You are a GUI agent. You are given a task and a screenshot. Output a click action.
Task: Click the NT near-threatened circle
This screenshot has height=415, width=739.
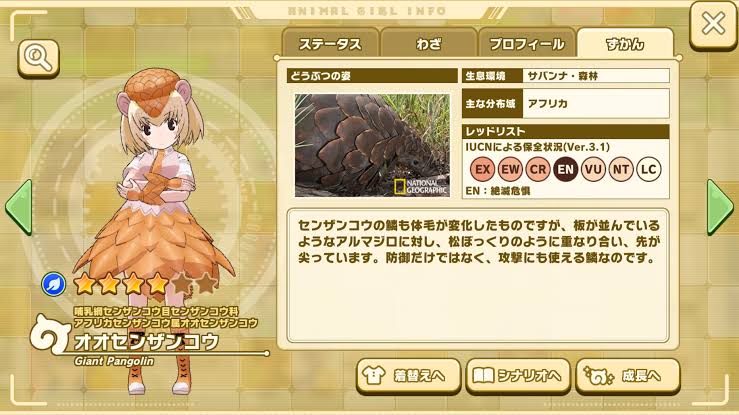621,169
